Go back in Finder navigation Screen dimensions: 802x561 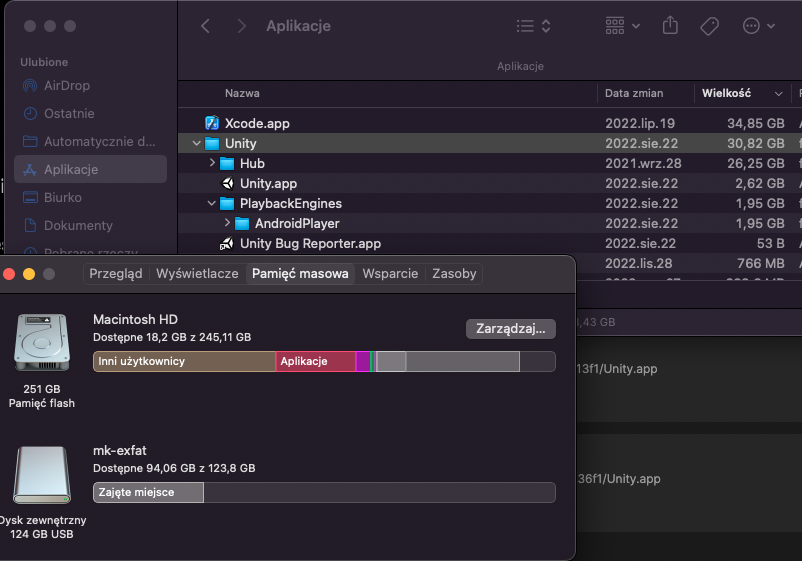[x=206, y=26]
